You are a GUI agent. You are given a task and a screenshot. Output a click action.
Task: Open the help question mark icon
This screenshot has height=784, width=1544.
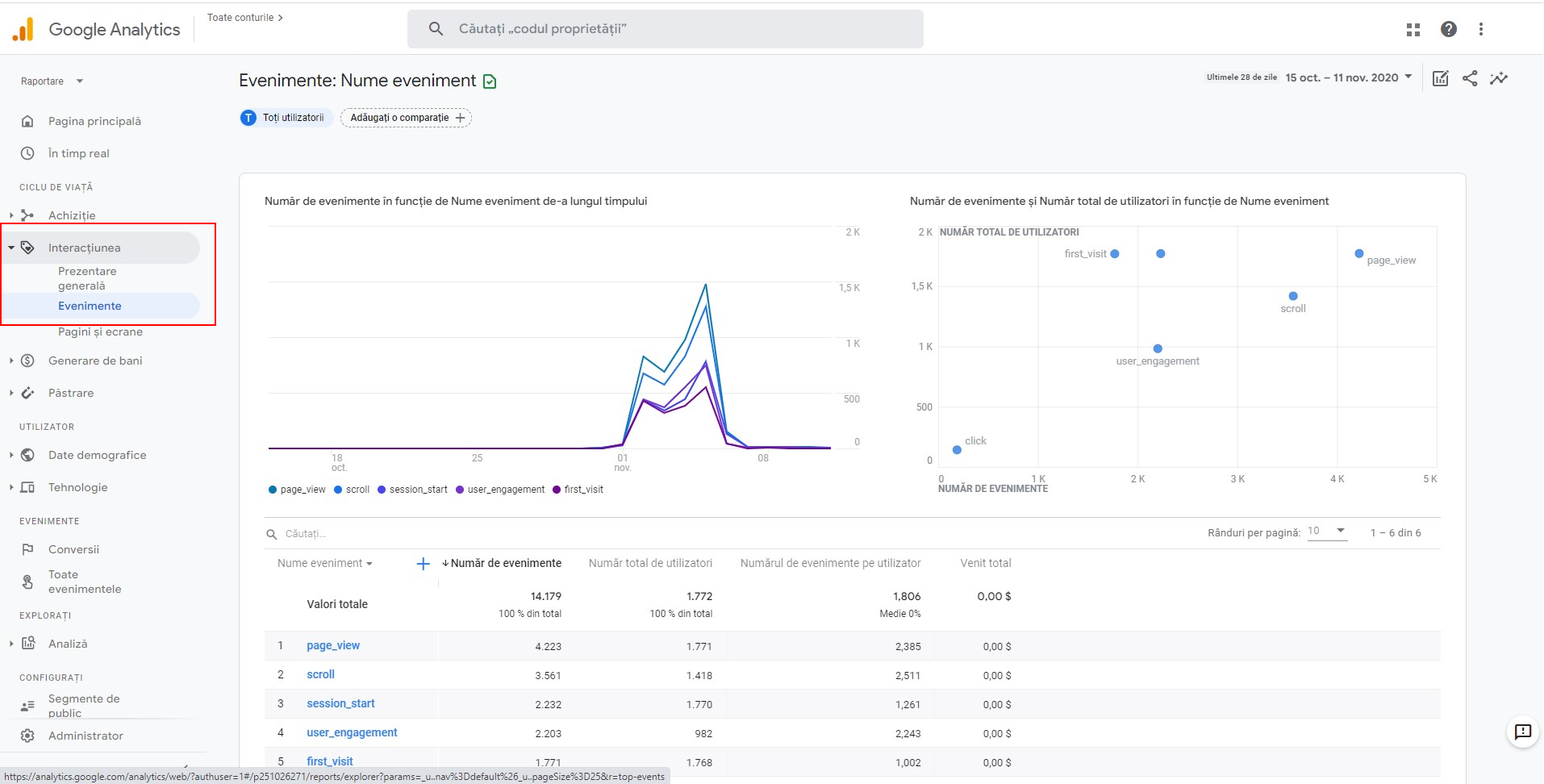click(x=1448, y=30)
